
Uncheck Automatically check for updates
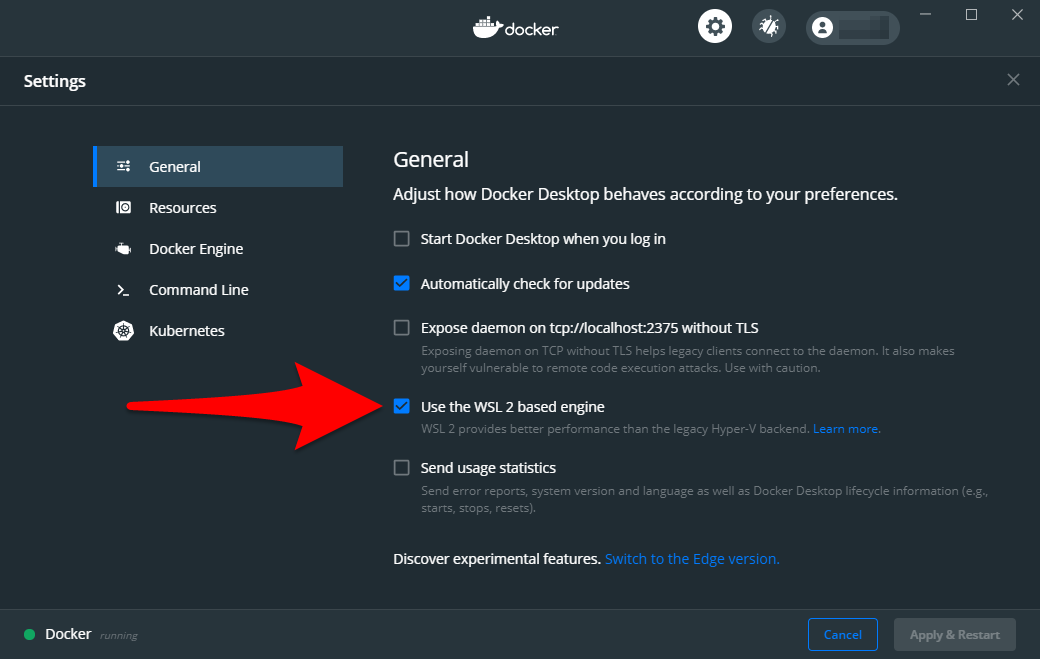[401, 283]
